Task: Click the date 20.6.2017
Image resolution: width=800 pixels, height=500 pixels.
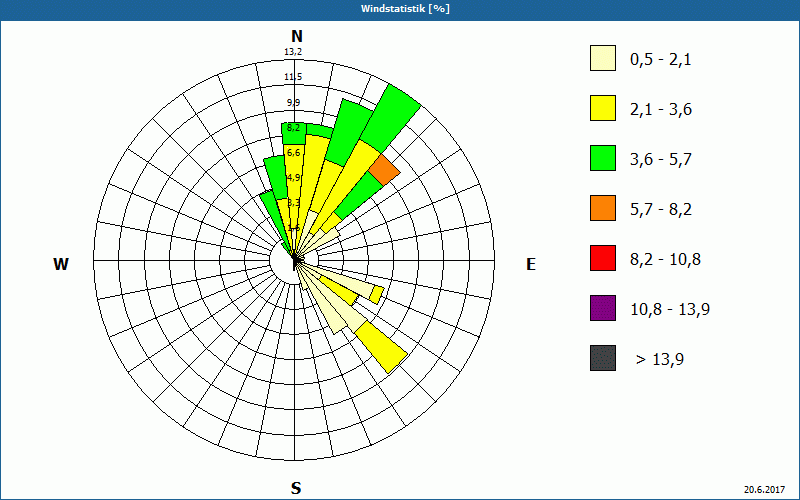Action: click(x=764, y=489)
